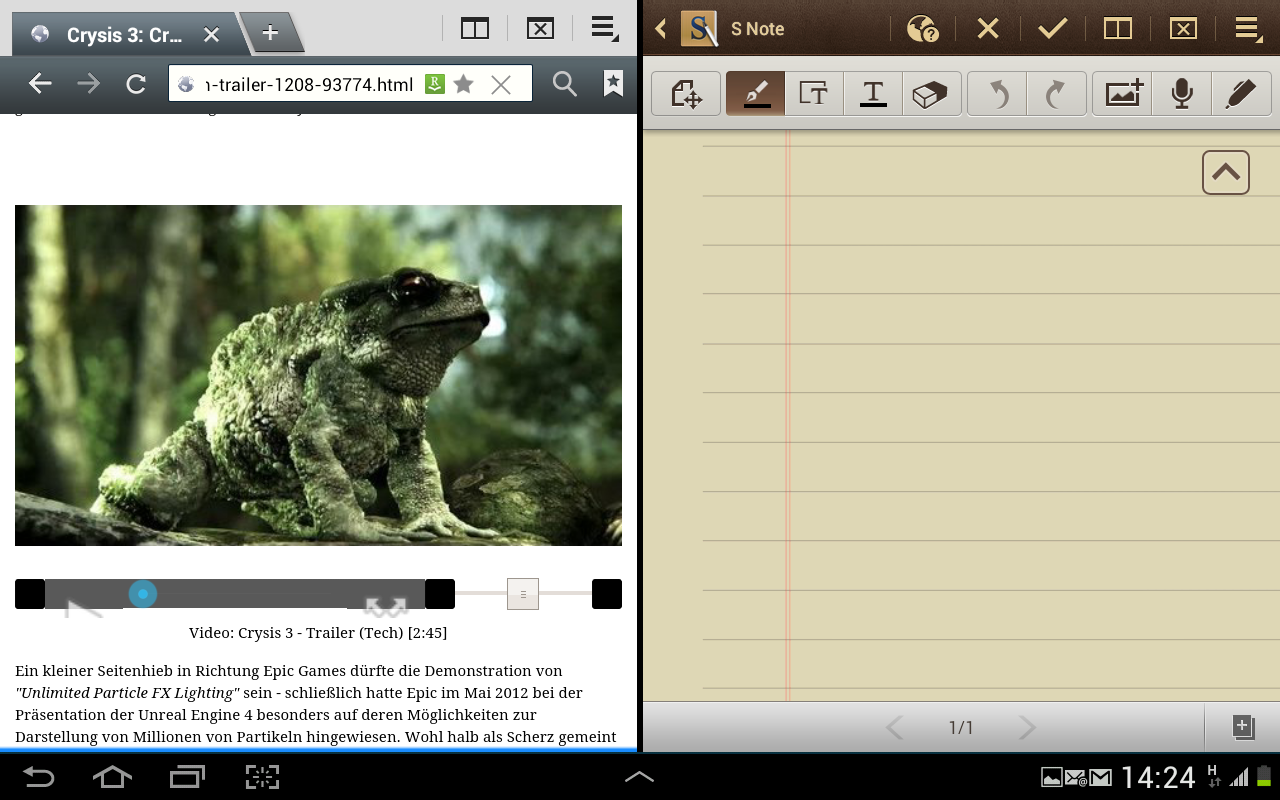Image resolution: width=1280 pixels, height=800 pixels.
Task: Go to the next note page arrow
Action: click(x=1026, y=728)
